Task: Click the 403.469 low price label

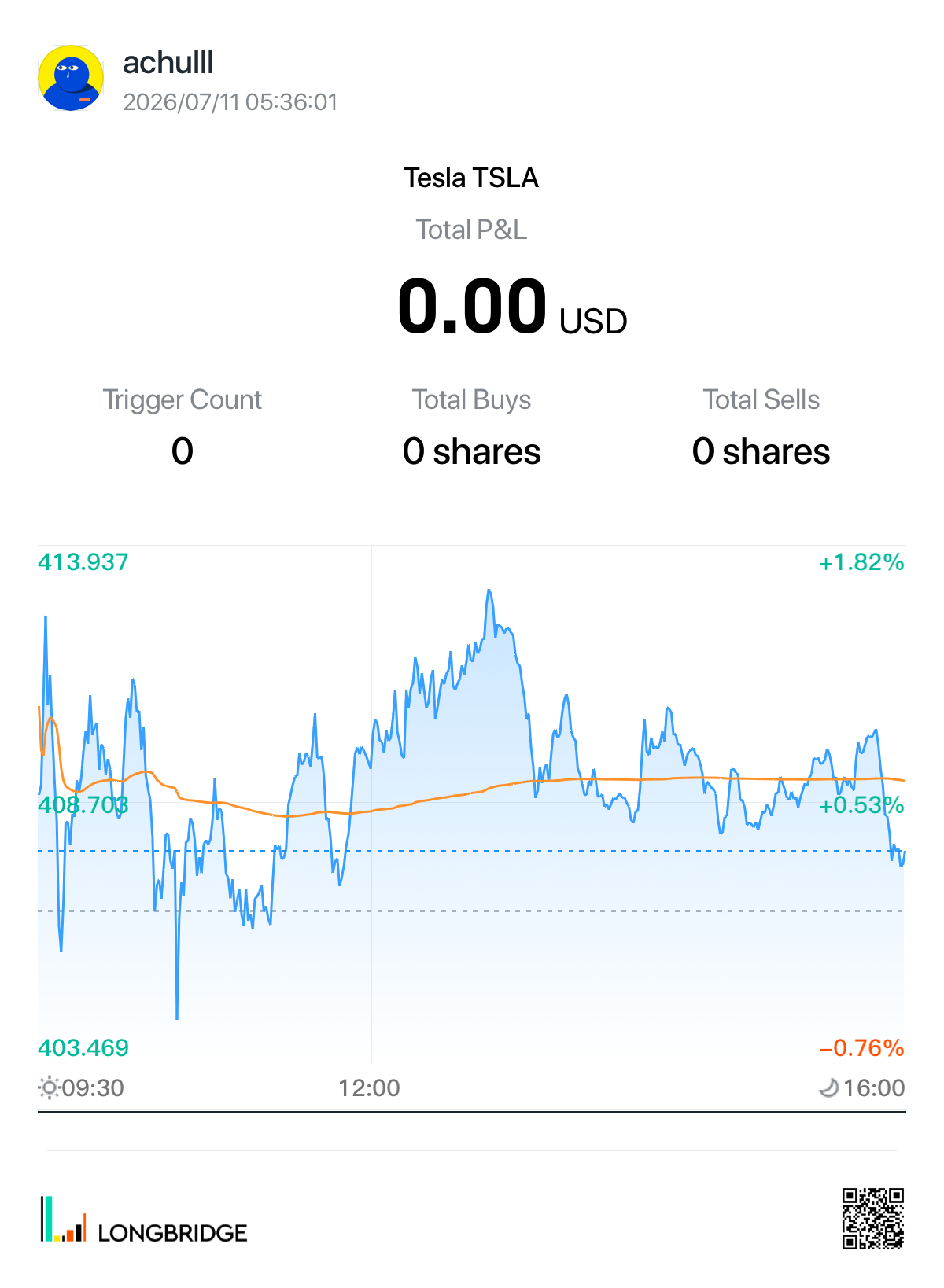Action: pyautogui.click(x=83, y=1047)
